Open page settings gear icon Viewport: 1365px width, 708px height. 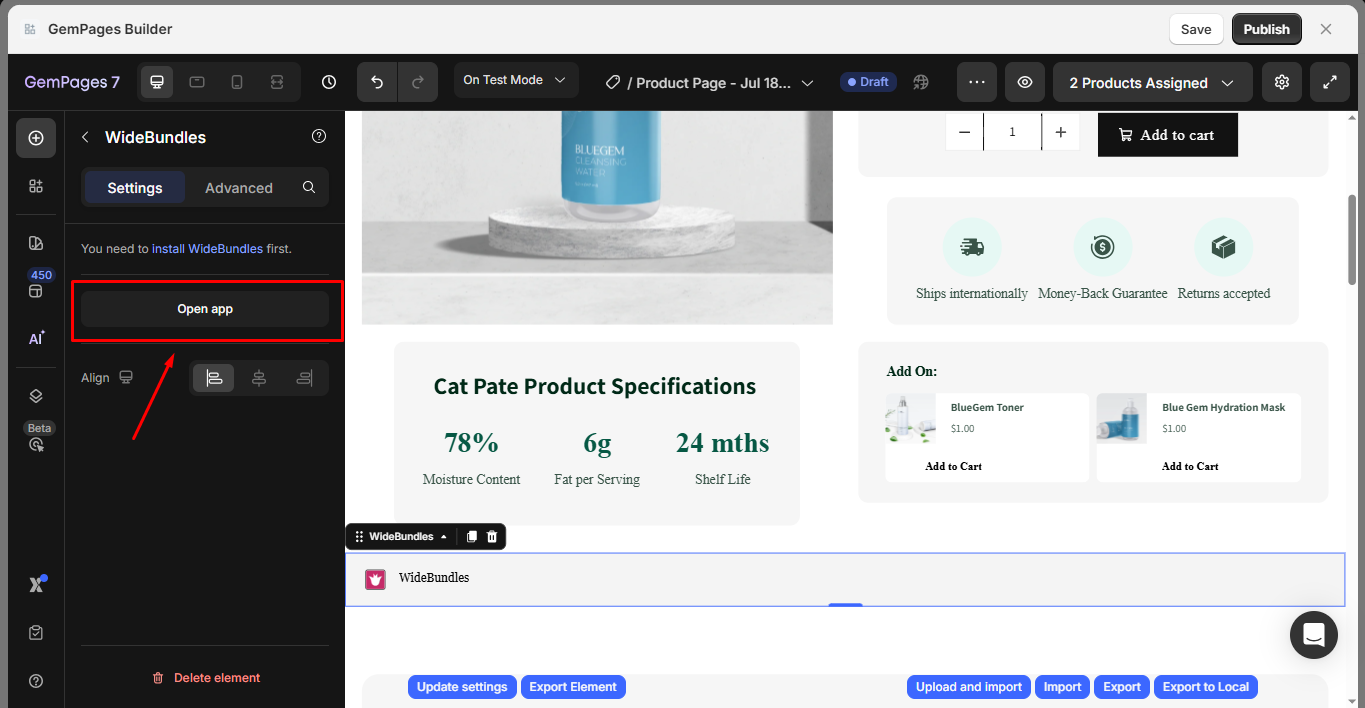click(x=1282, y=82)
